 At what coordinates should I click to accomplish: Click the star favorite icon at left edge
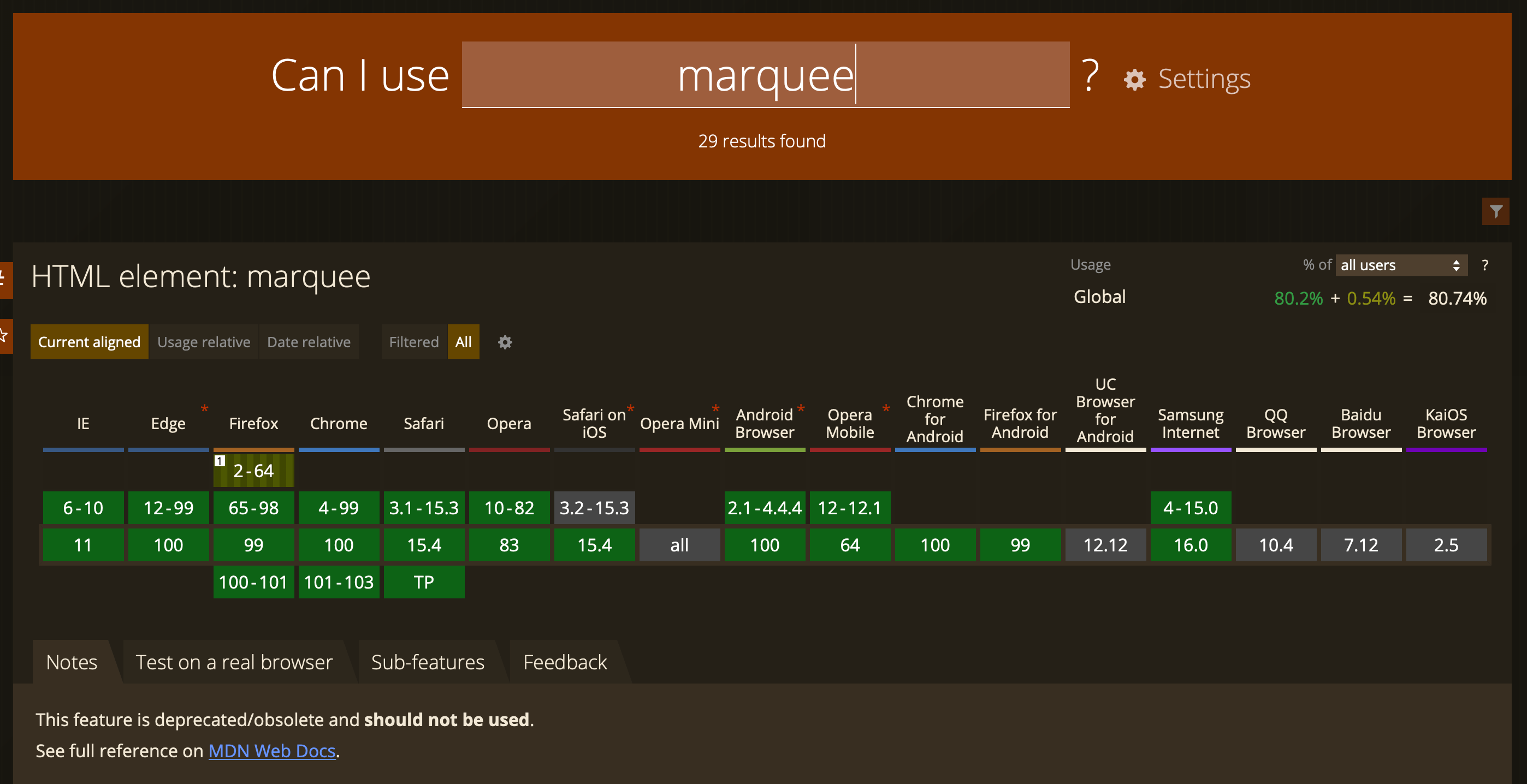(5, 336)
